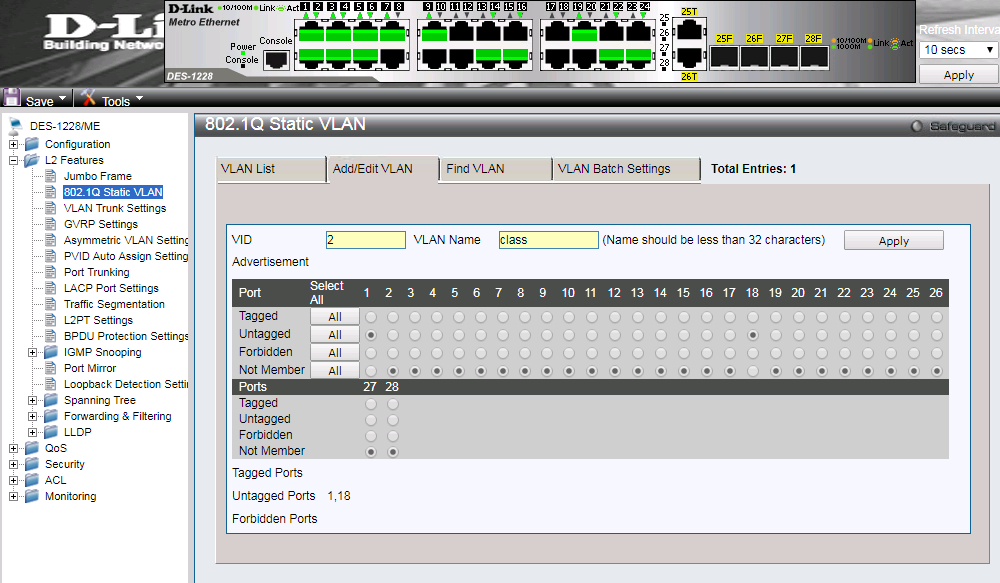Select Not Member radio for port 2
Viewport: 1000px width, 583px height.
click(393, 371)
